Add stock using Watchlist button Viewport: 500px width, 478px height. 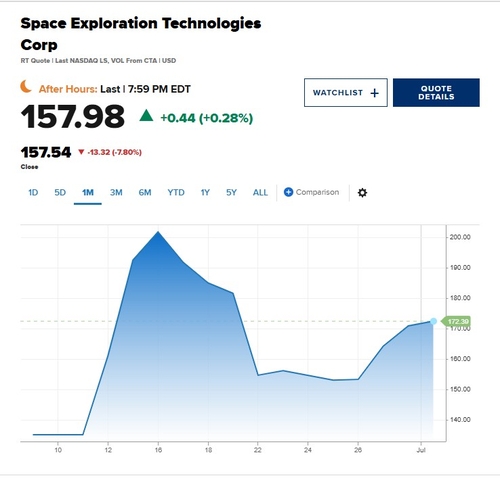[346, 93]
